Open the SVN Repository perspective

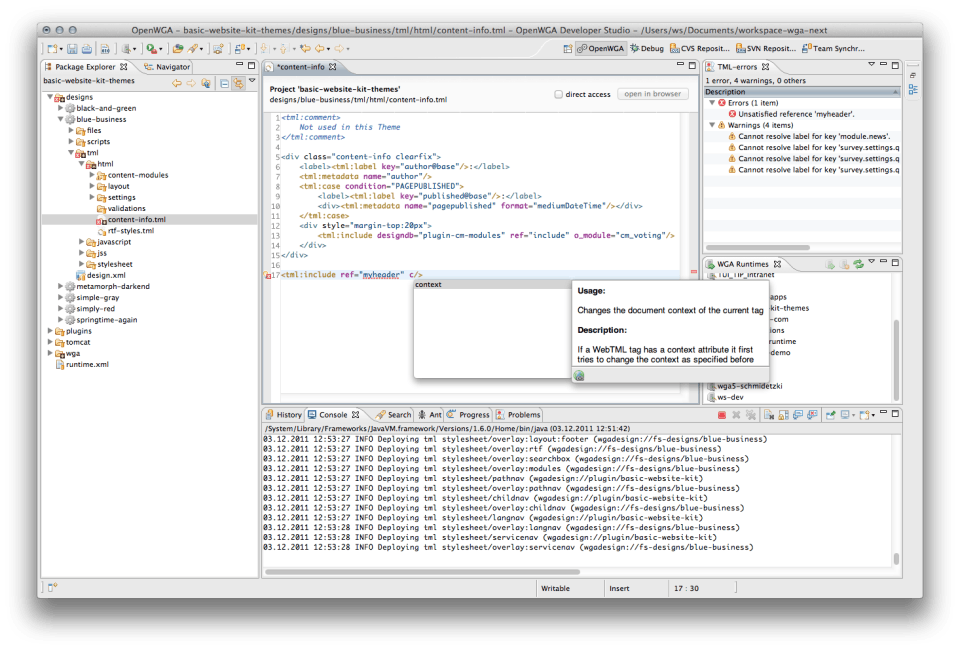(766, 48)
